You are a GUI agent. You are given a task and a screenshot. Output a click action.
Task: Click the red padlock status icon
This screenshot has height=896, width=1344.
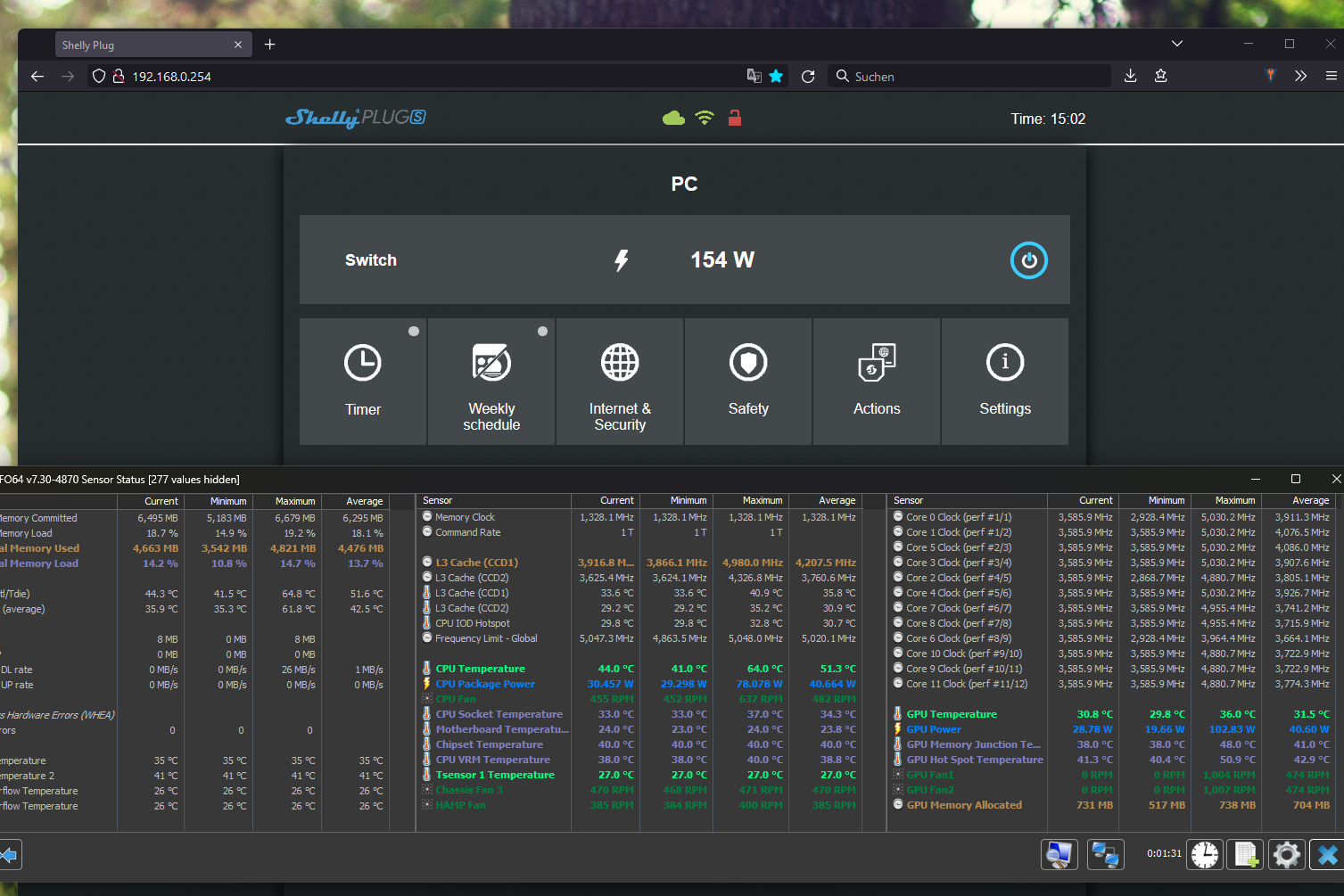[x=735, y=118]
